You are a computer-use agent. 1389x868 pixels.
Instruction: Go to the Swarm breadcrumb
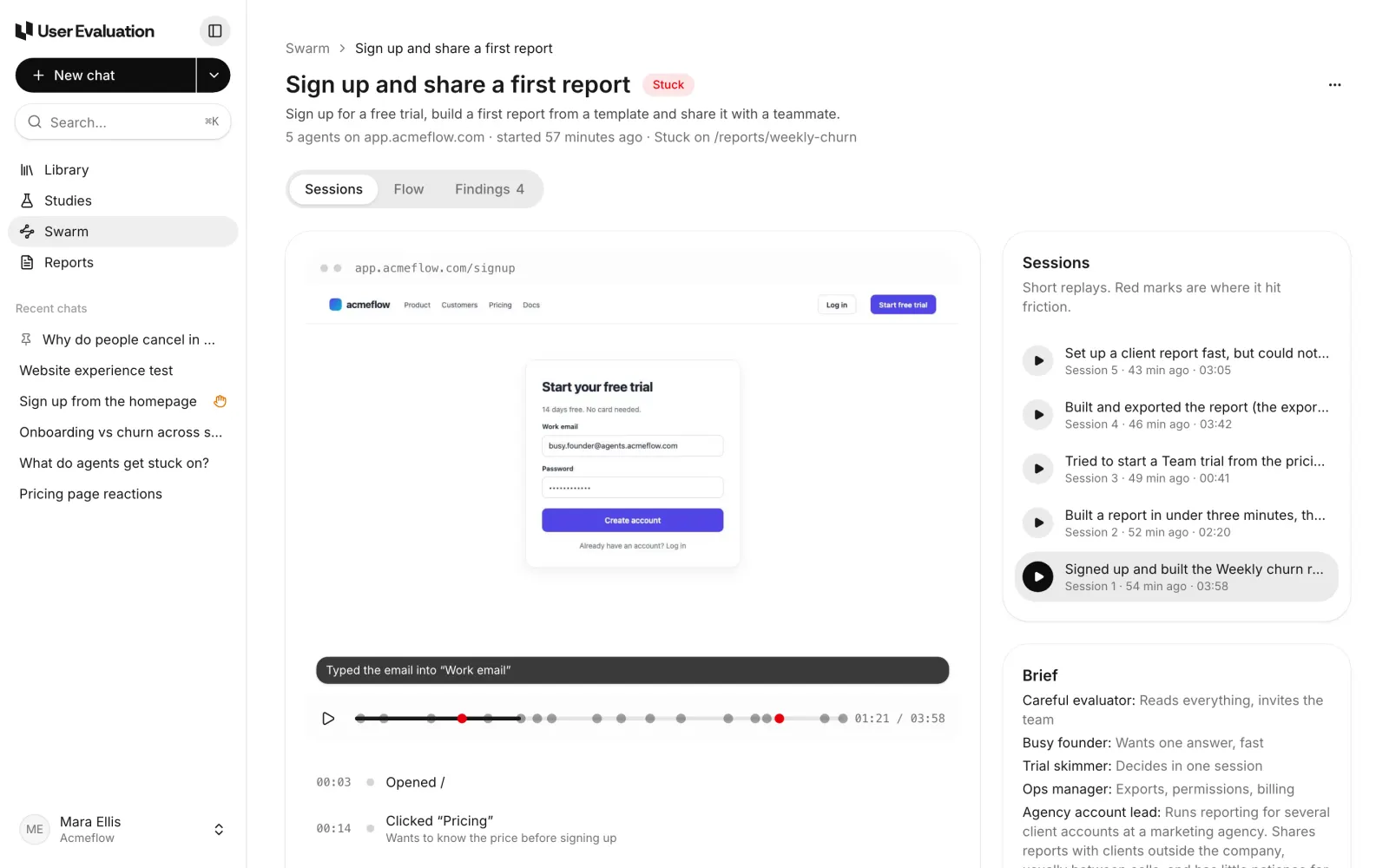[x=307, y=49]
